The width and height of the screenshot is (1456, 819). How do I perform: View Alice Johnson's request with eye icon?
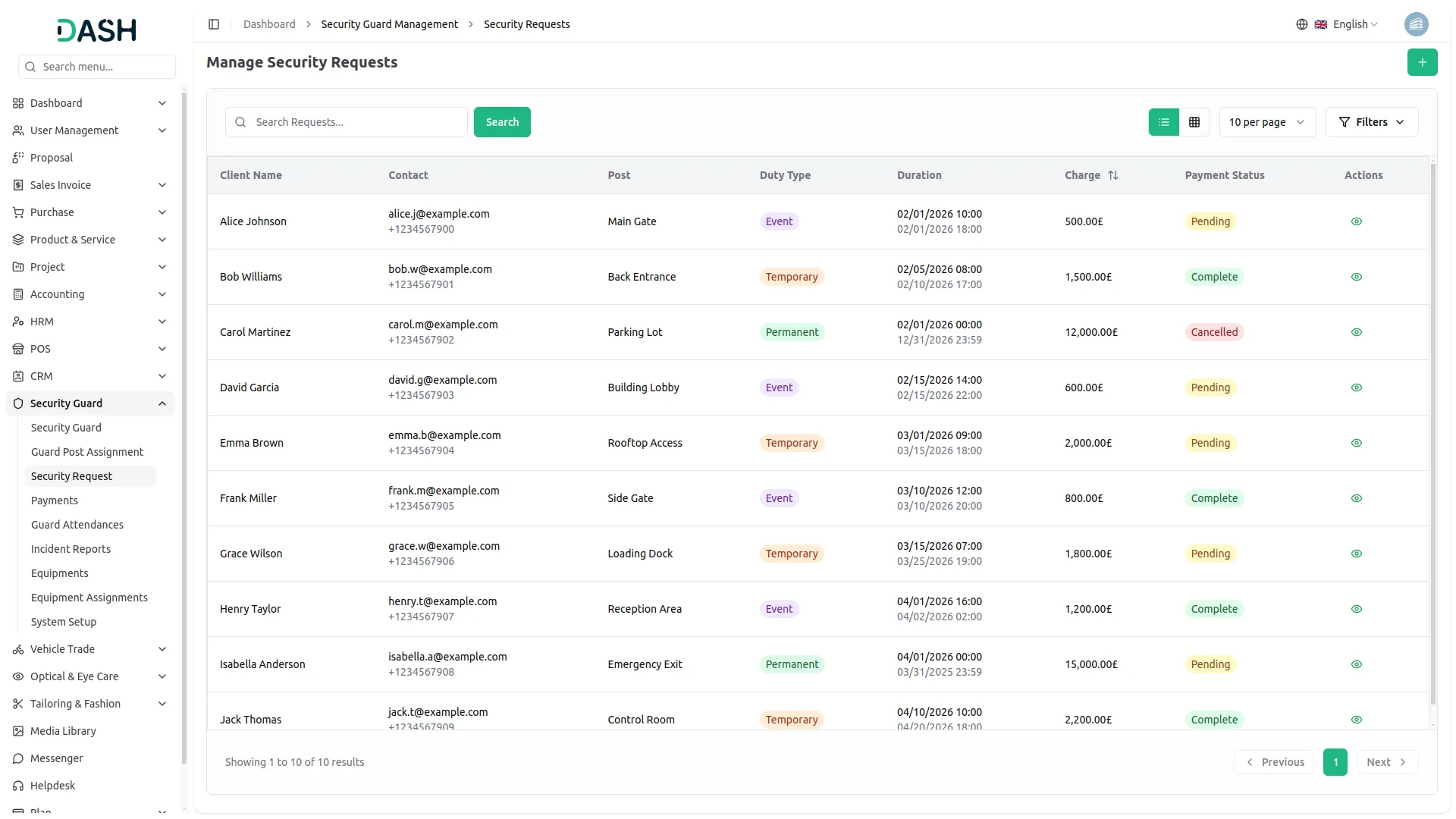coord(1356,221)
